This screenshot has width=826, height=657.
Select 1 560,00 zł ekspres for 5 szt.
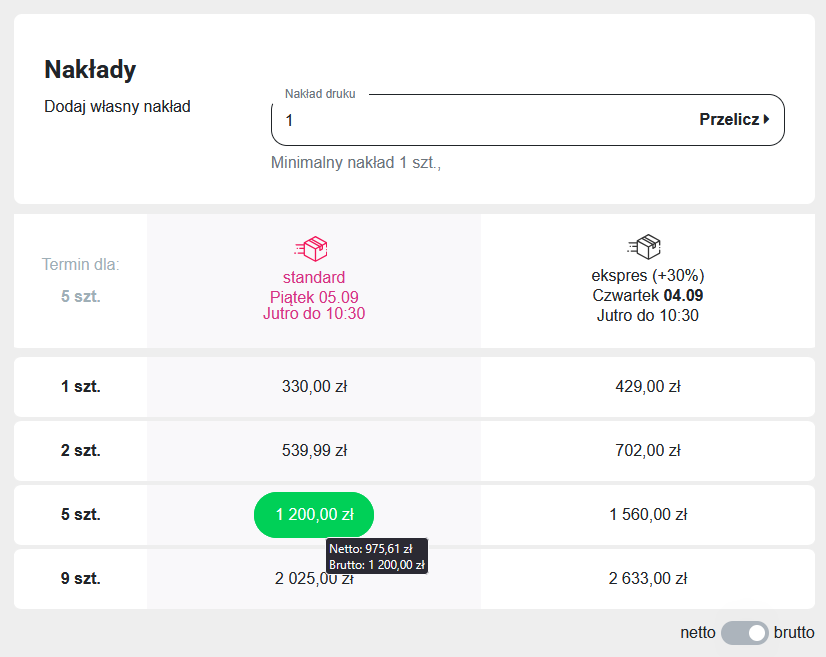[648, 515]
